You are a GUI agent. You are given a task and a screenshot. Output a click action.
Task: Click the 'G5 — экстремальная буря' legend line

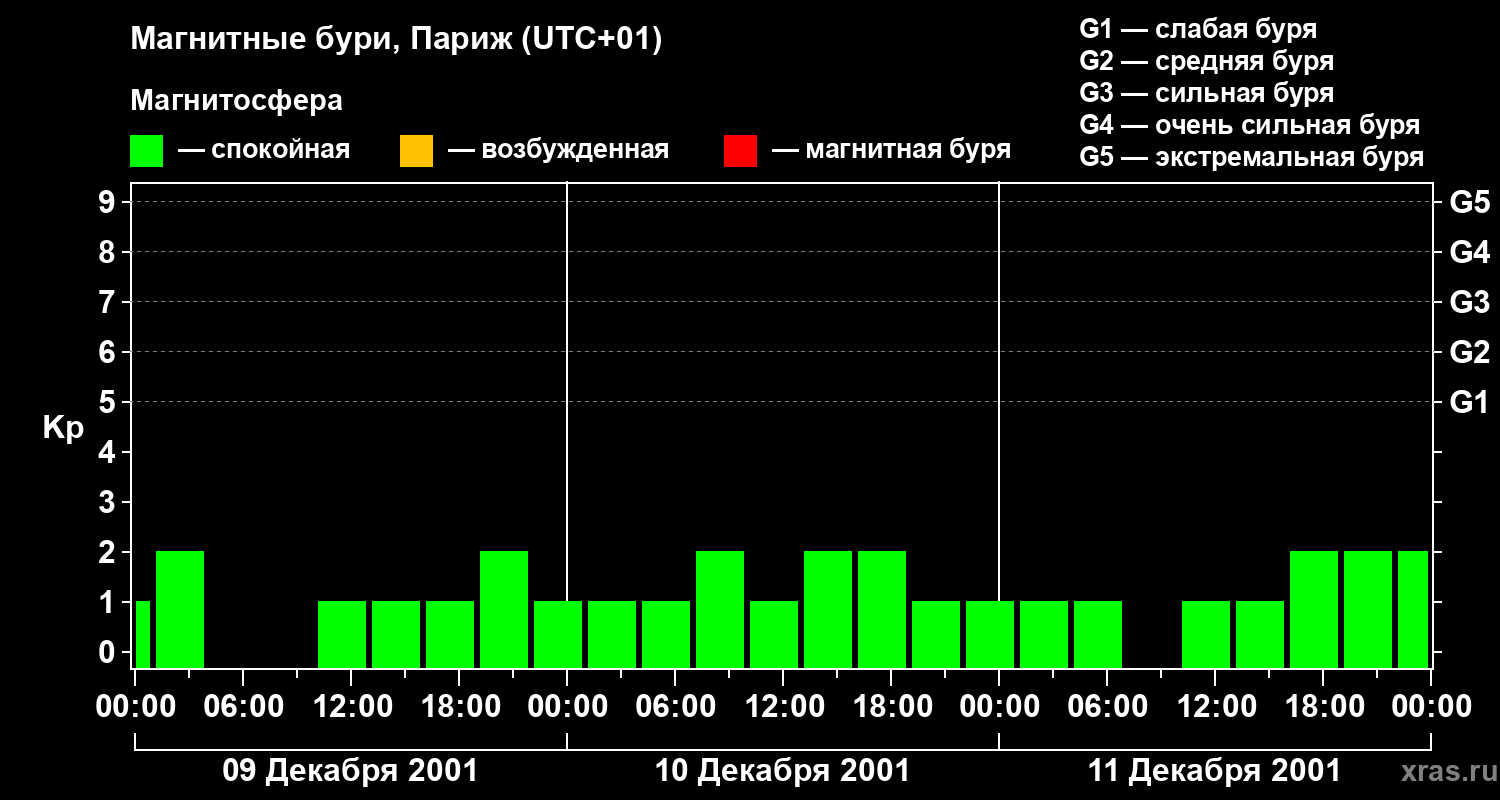(1252, 158)
